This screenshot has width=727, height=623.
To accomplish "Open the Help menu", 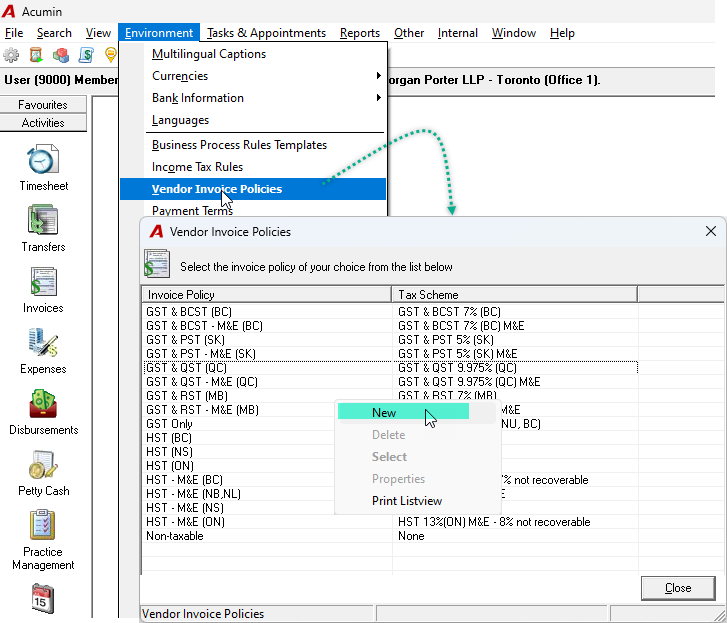I will pos(562,33).
